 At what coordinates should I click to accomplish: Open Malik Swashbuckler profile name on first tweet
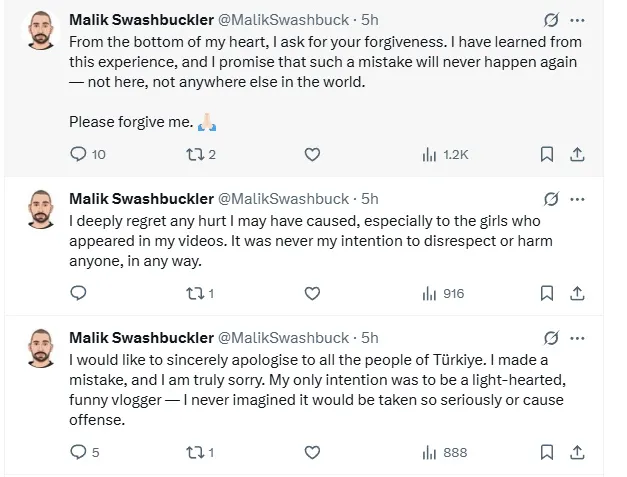click(141, 20)
